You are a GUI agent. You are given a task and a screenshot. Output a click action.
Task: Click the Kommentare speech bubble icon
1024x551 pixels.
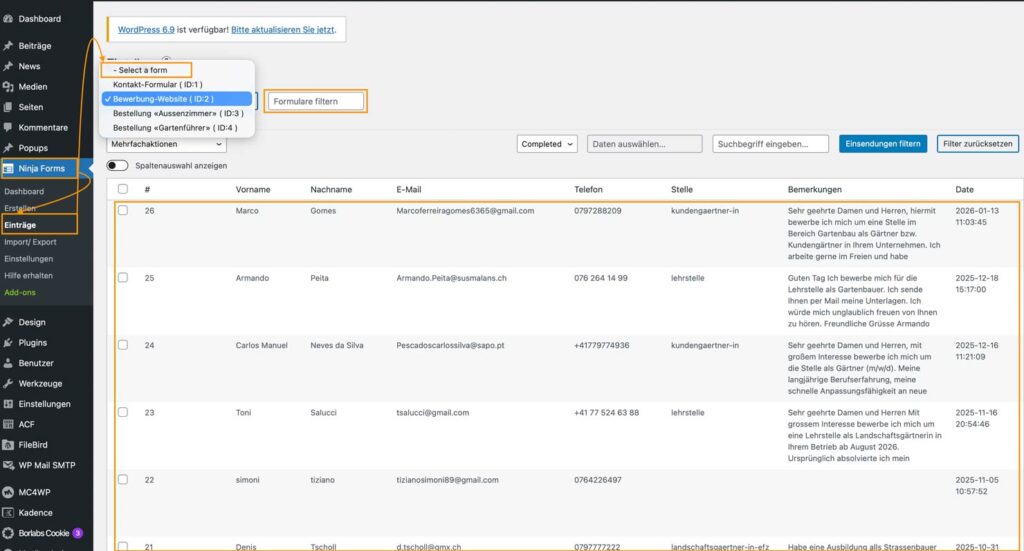(9, 128)
